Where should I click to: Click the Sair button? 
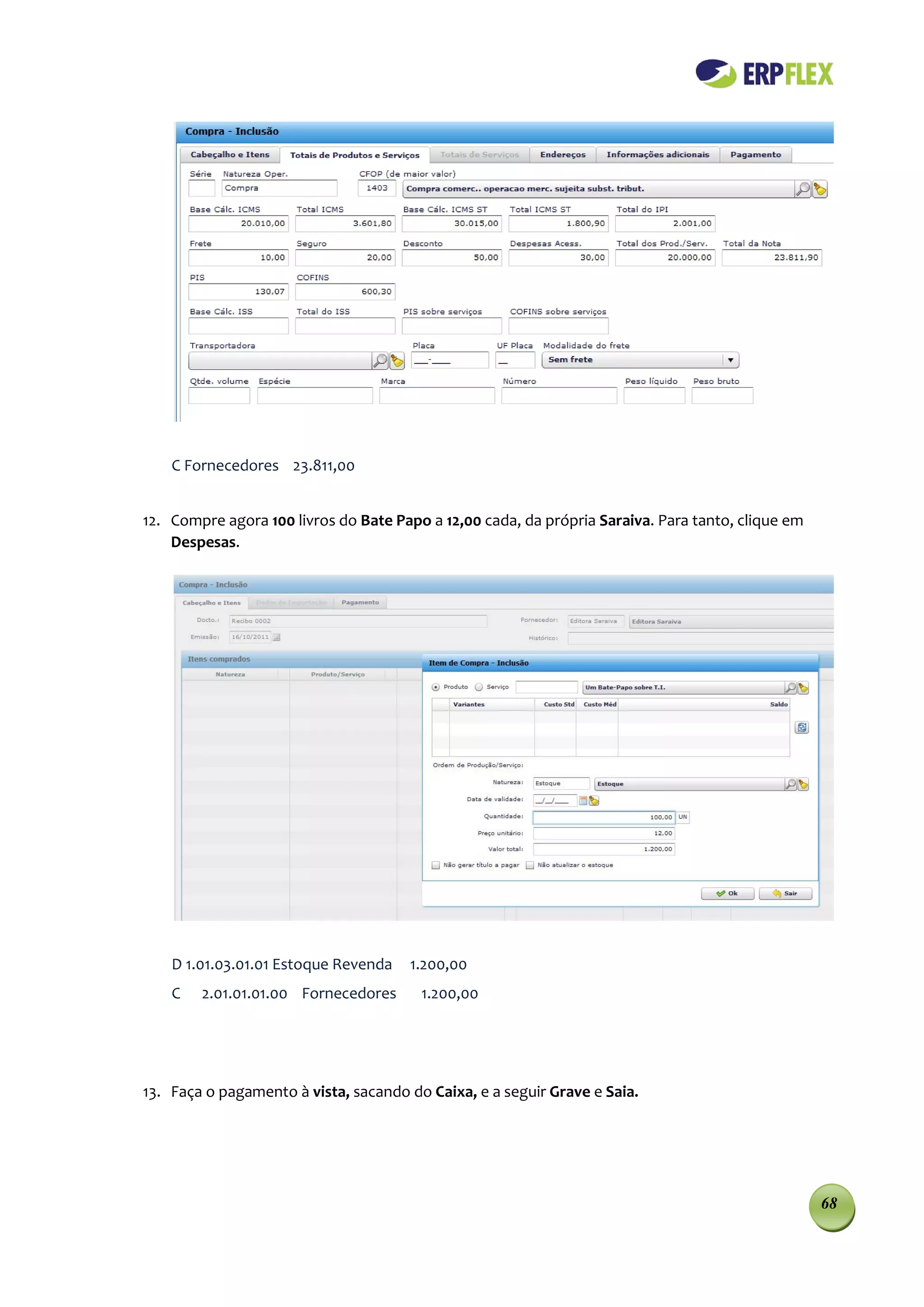point(785,894)
